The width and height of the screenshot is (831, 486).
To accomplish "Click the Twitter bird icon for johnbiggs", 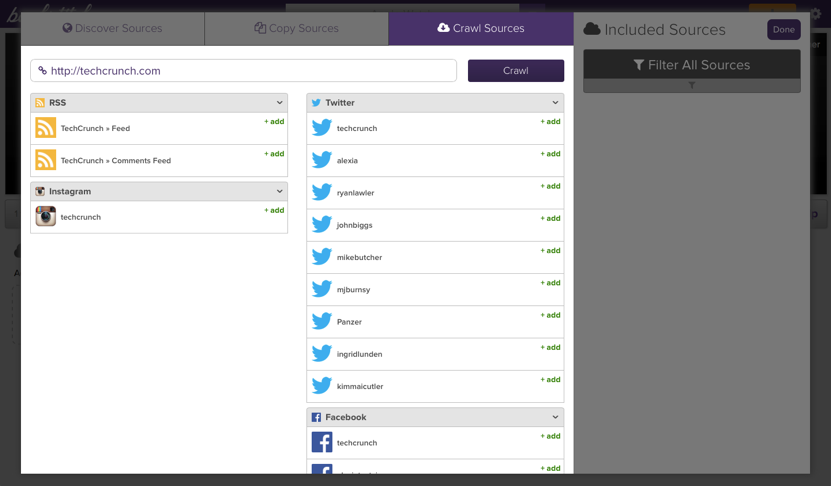I will (x=322, y=225).
